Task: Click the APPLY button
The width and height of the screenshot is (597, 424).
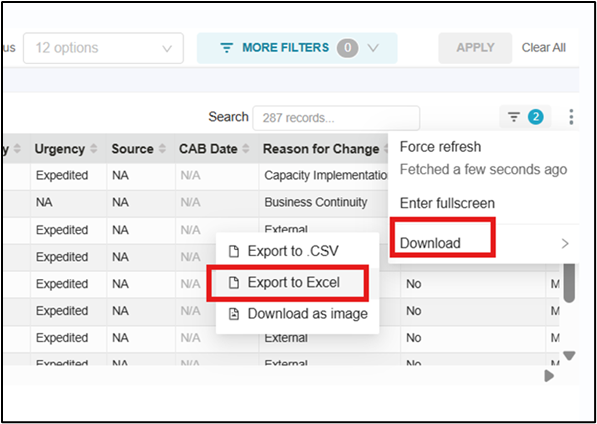Action: (x=475, y=48)
